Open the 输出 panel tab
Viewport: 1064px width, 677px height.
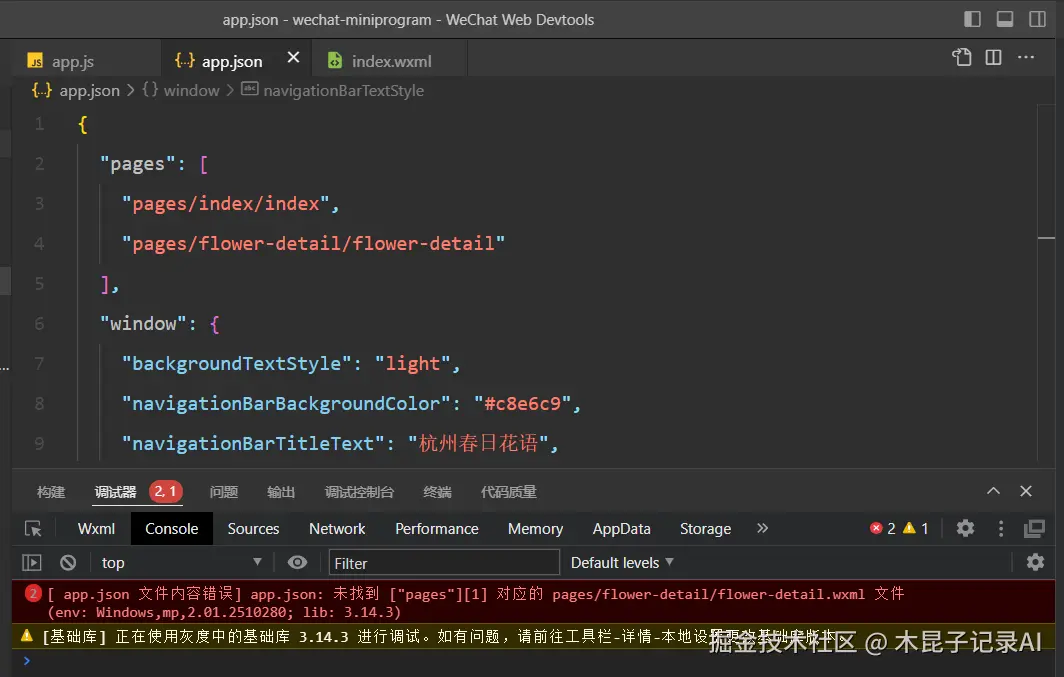[281, 492]
